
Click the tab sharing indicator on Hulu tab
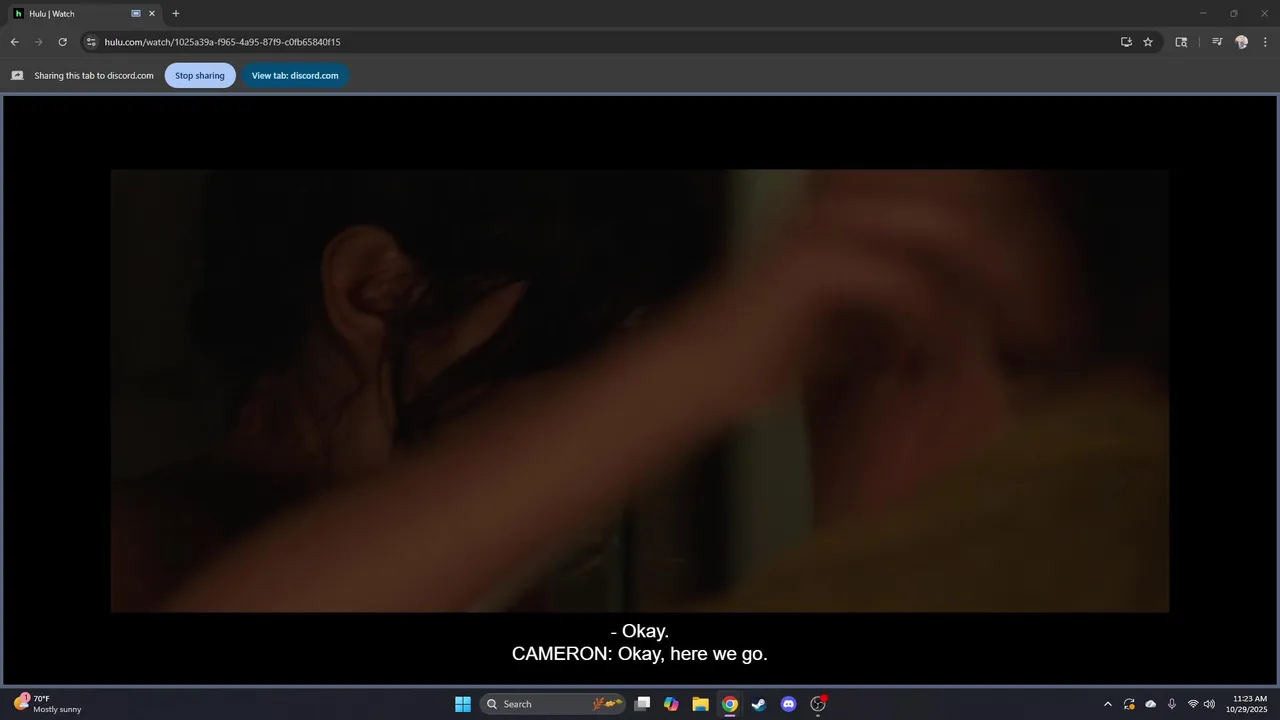click(136, 14)
